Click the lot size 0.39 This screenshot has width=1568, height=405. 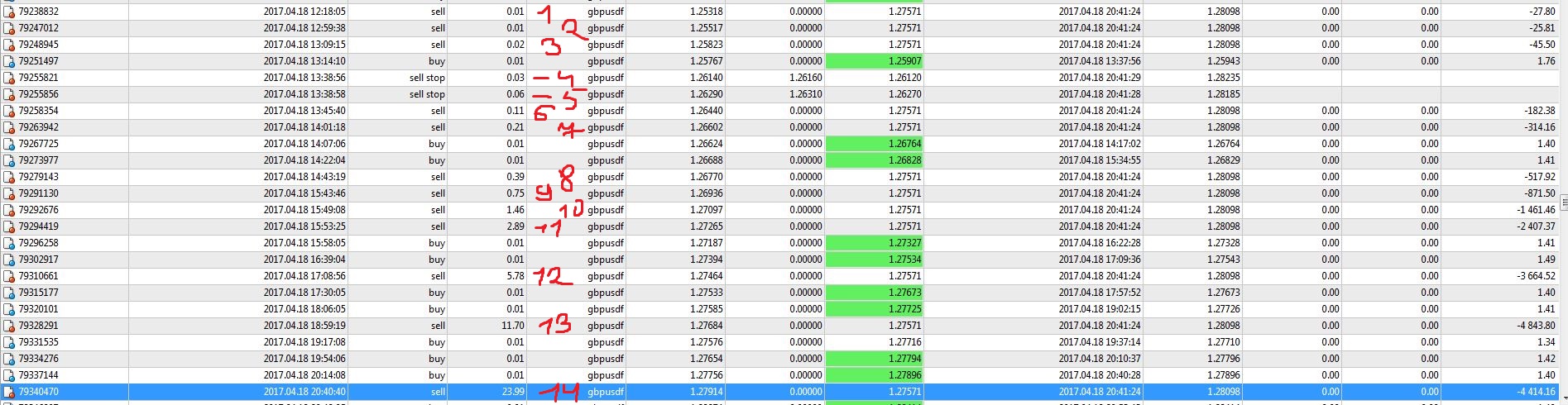515,177
